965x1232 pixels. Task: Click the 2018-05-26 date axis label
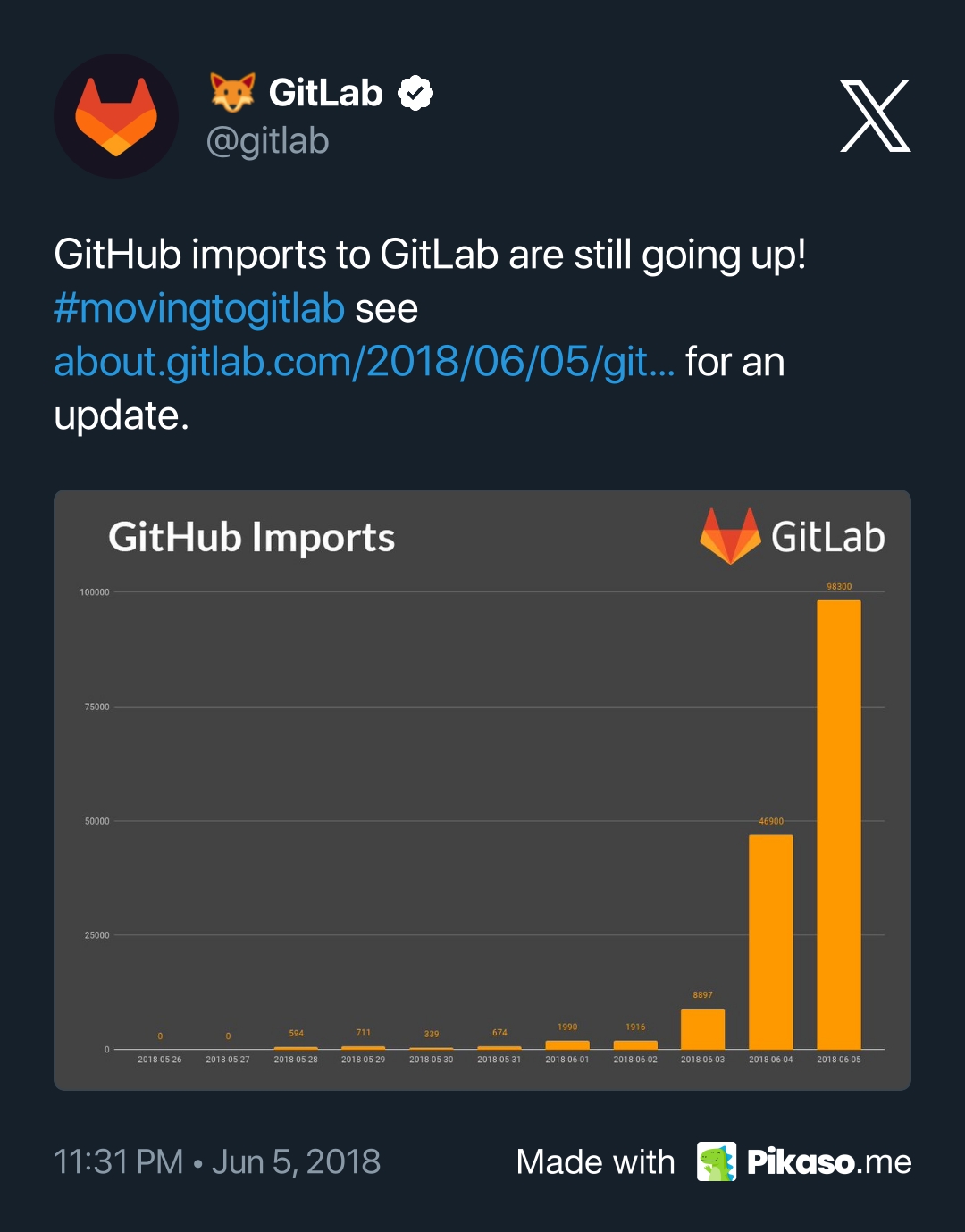(160, 1060)
